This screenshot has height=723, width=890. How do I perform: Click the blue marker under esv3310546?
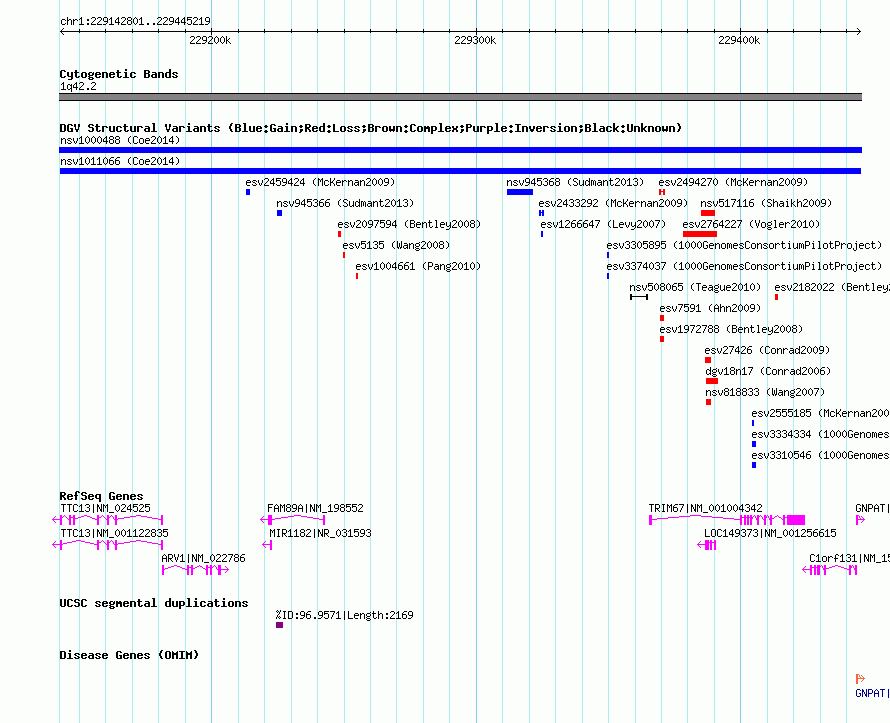coord(754,465)
